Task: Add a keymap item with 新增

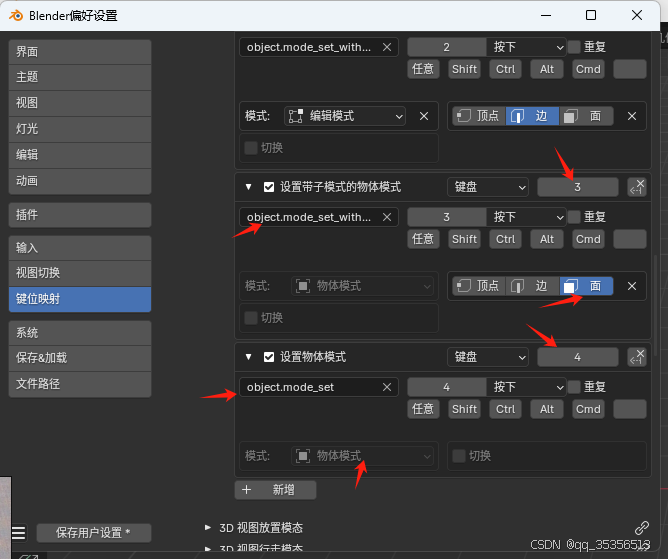Action: click(276, 490)
